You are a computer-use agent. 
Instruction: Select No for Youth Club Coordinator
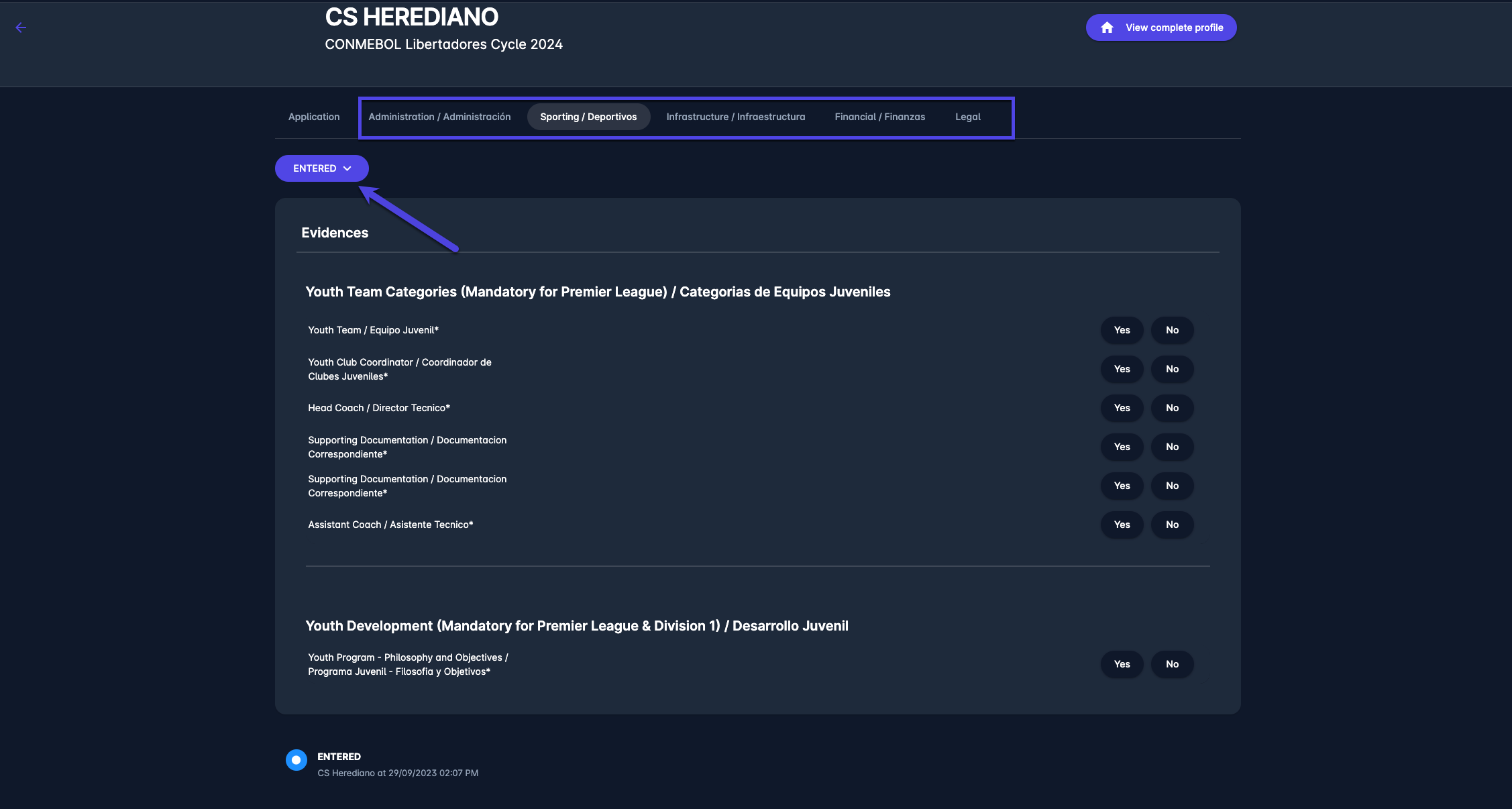(1172, 369)
